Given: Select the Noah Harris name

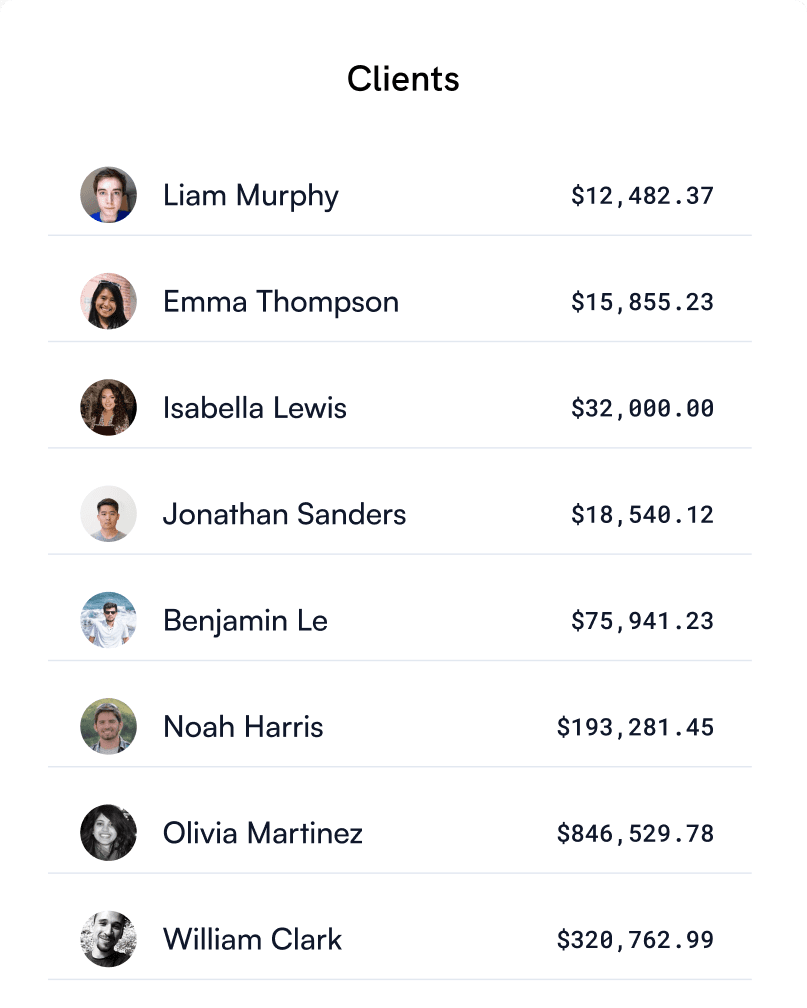Looking at the screenshot, I should coord(243,726).
